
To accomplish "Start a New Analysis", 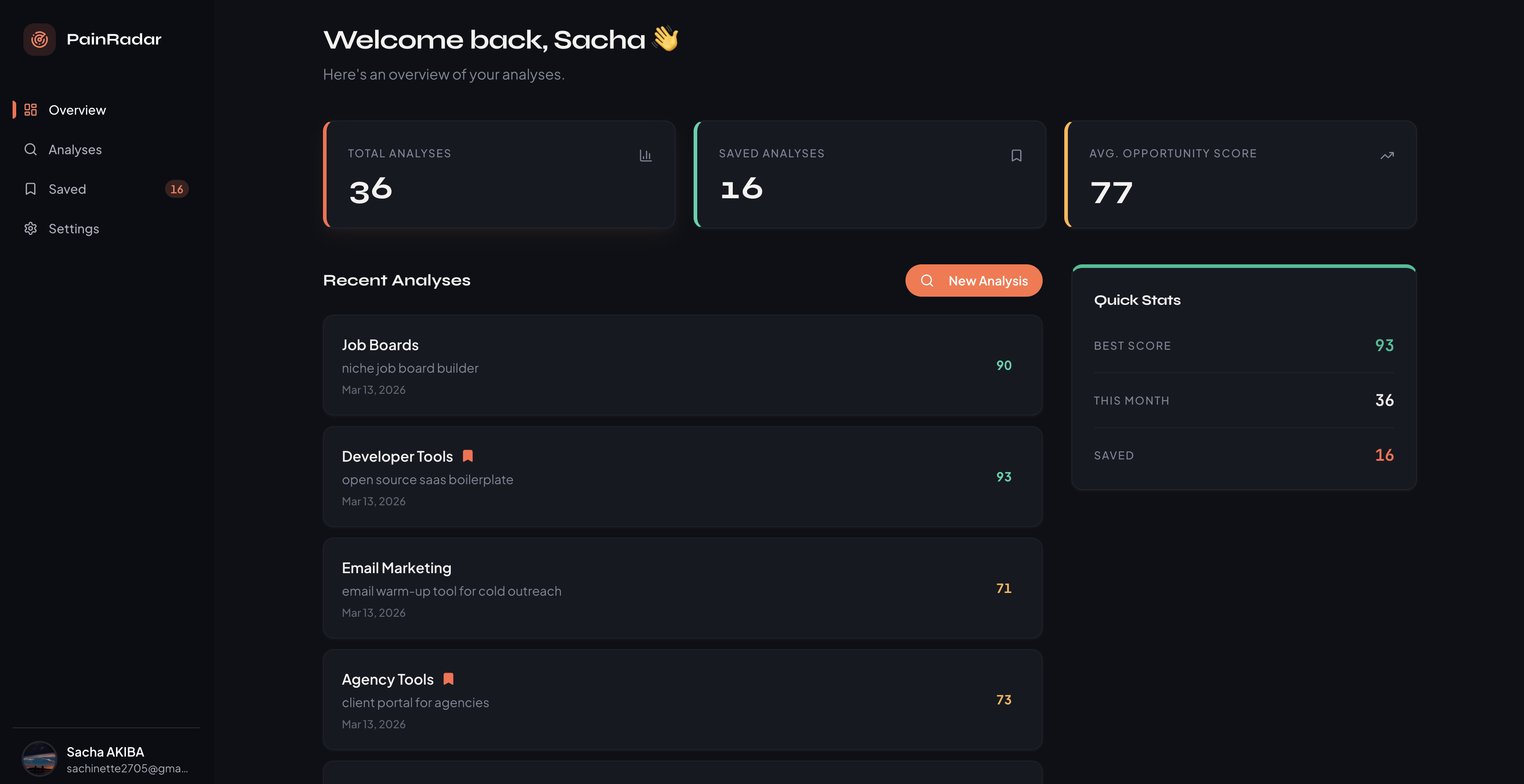I will pyautogui.click(x=973, y=281).
